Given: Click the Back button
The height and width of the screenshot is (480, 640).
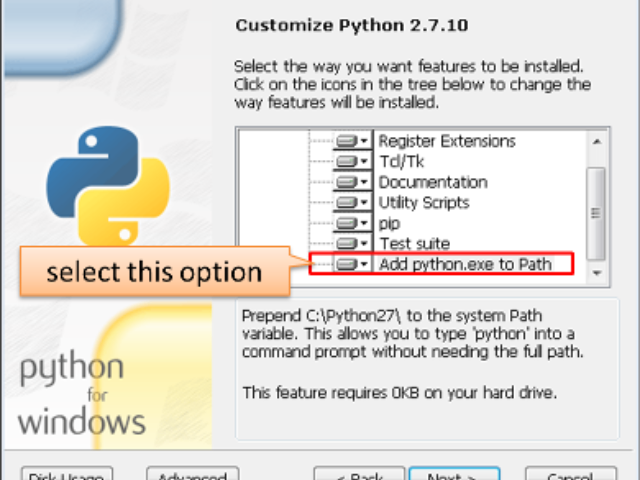Looking at the screenshot, I should click(x=360, y=473).
